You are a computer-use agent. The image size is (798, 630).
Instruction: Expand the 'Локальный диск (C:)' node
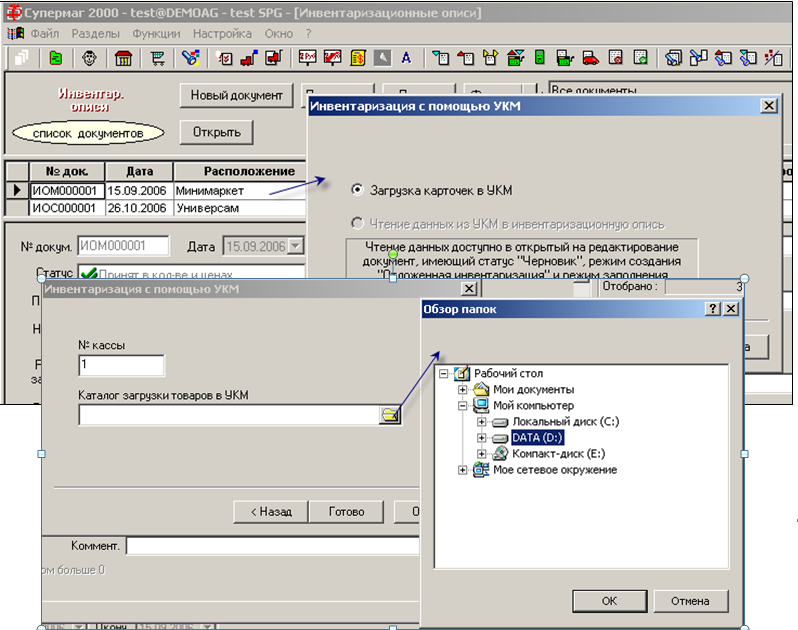click(481, 422)
